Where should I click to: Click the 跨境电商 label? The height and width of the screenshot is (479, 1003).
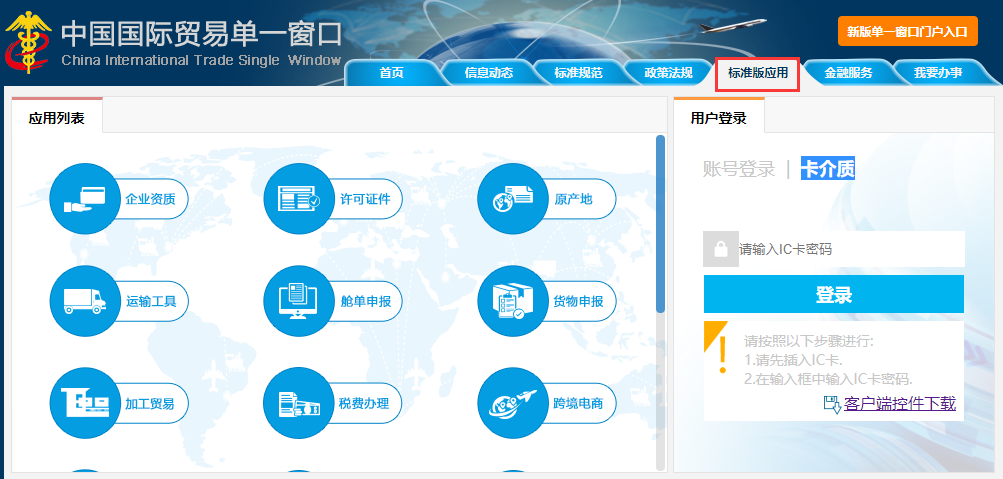578,404
